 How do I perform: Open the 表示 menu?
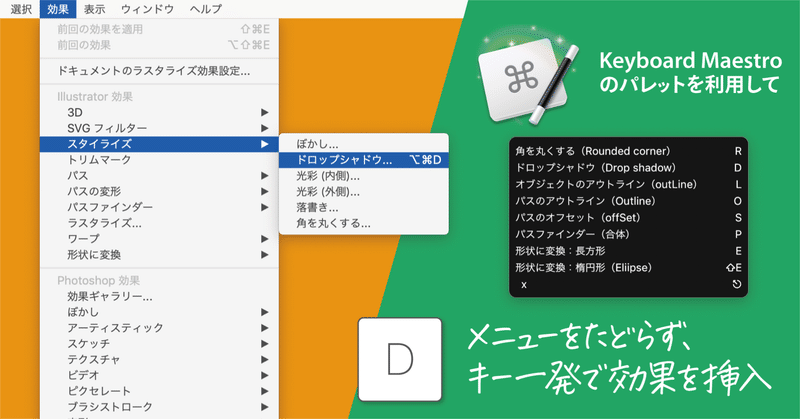[x=94, y=9]
